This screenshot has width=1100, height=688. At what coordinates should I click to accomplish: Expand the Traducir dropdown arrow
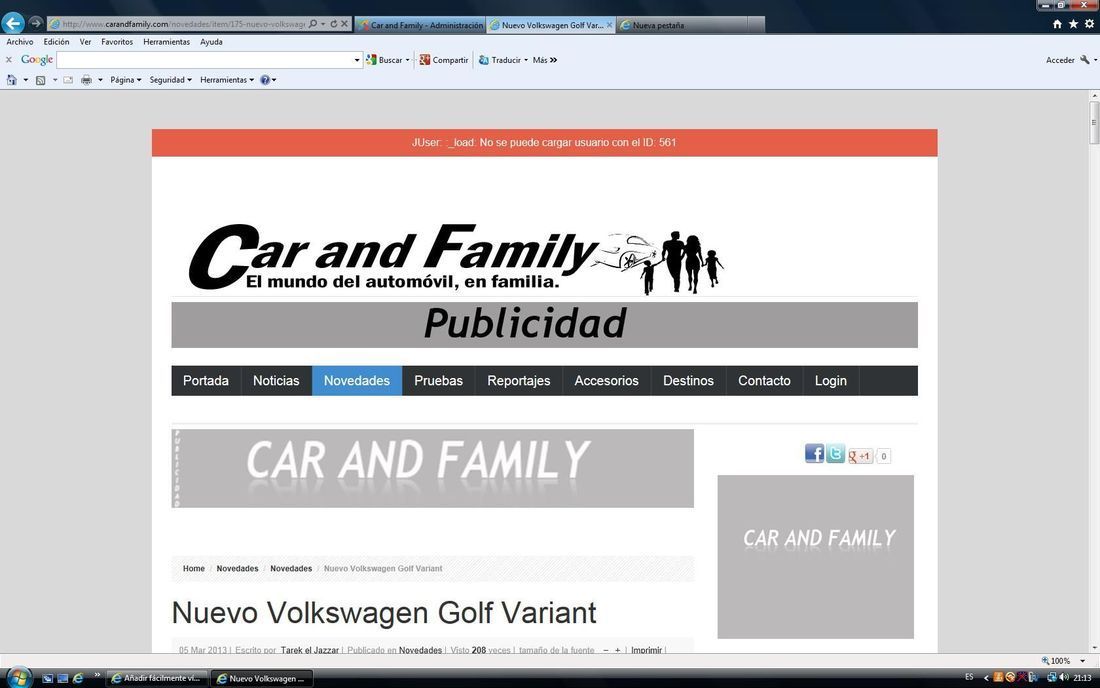tap(526, 60)
